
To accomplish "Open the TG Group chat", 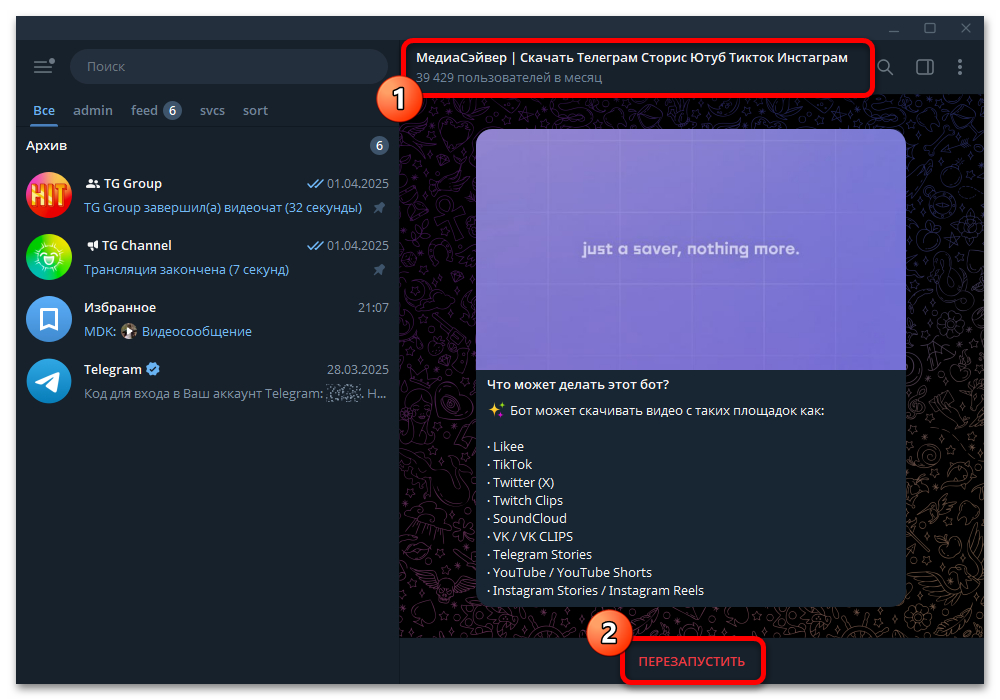I will [207, 195].
